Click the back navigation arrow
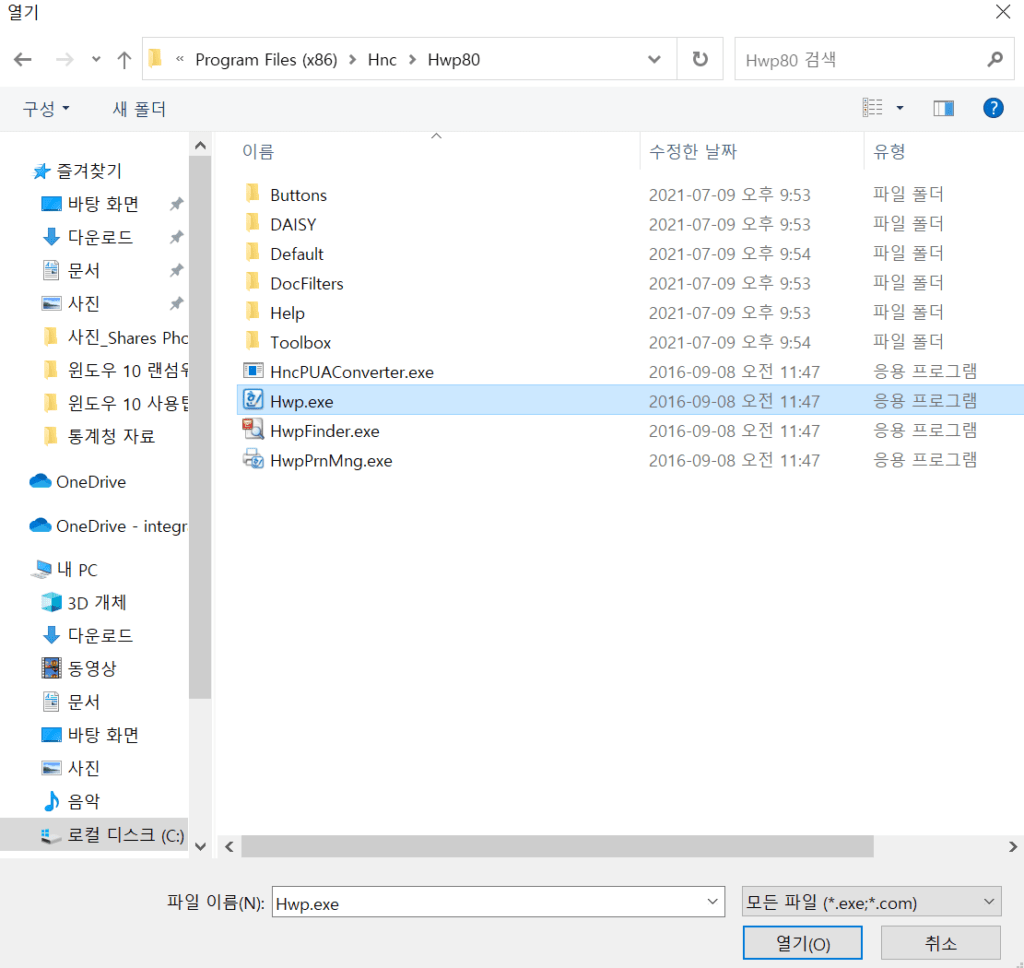1024x968 pixels. click(23, 60)
